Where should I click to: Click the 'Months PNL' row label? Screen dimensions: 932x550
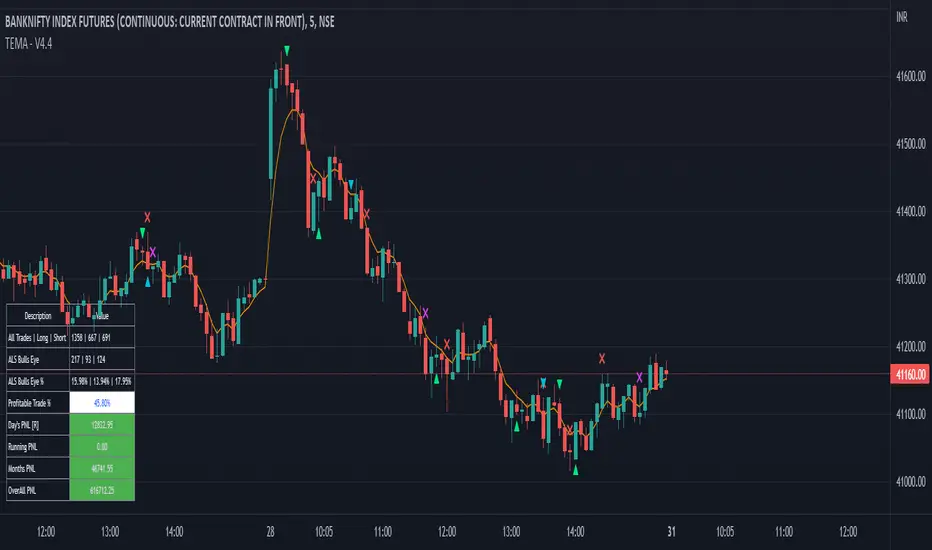click(37, 469)
